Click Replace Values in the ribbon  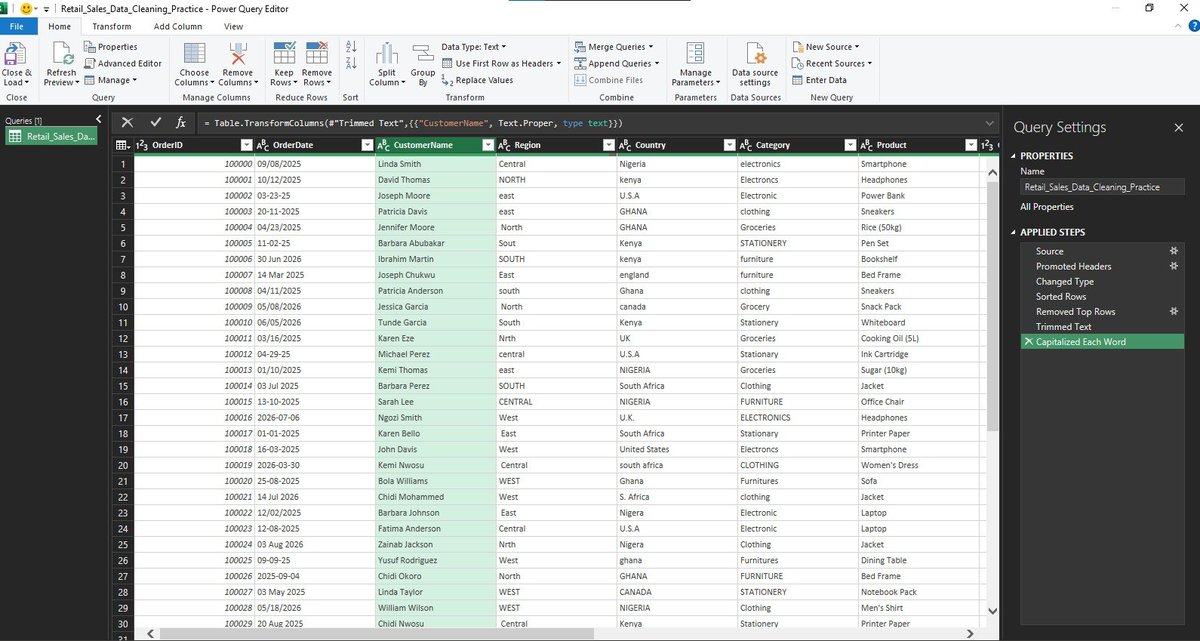point(477,80)
